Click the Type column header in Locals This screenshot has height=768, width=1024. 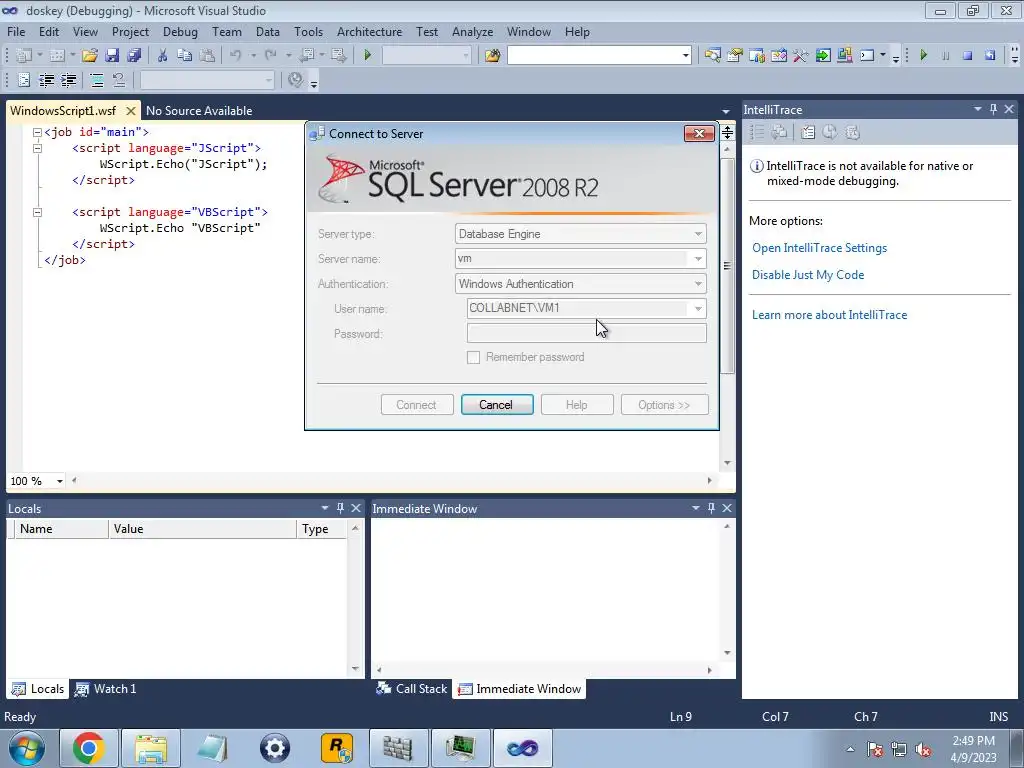(x=322, y=529)
